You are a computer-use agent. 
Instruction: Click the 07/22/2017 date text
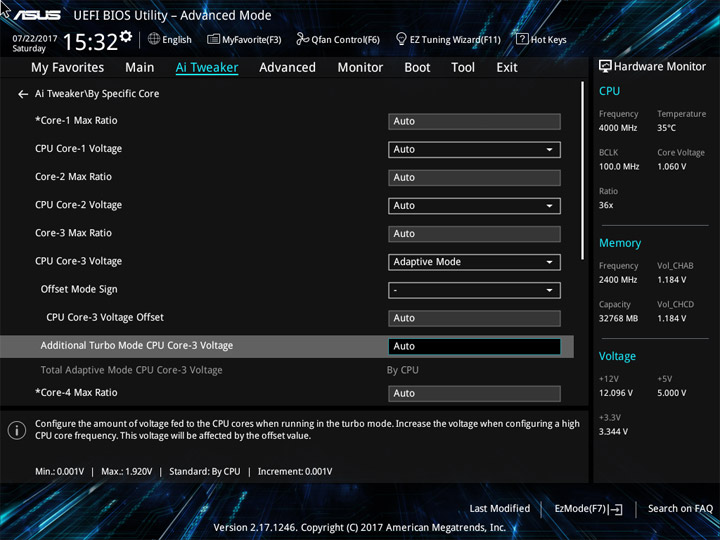(34, 39)
